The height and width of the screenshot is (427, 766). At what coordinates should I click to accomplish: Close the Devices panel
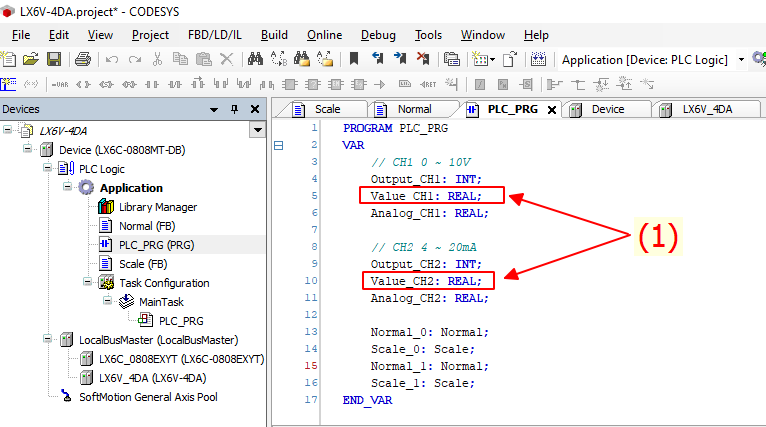click(x=255, y=109)
